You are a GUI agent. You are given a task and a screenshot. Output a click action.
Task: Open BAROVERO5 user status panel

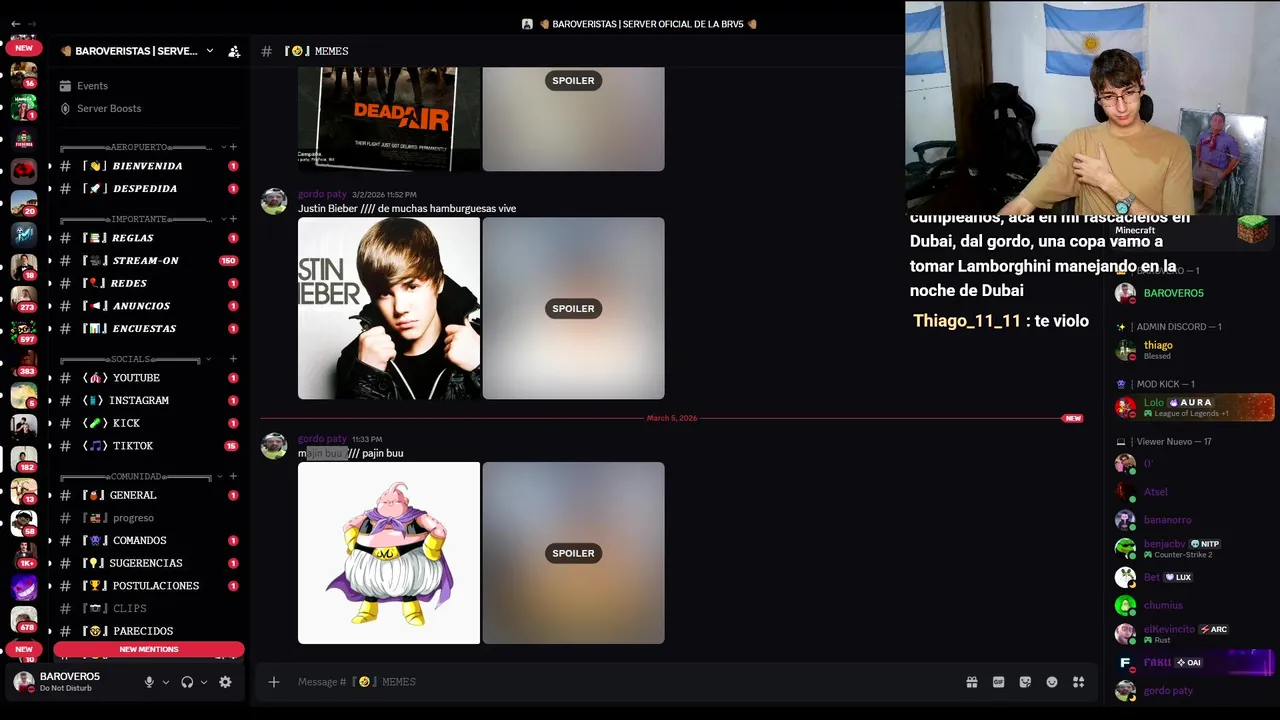click(x=72, y=682)
